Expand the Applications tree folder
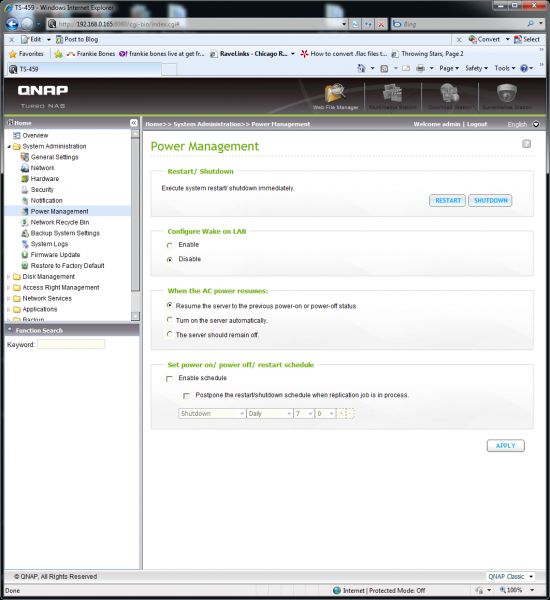The image size is (550, 600). [x=8, y=309]
